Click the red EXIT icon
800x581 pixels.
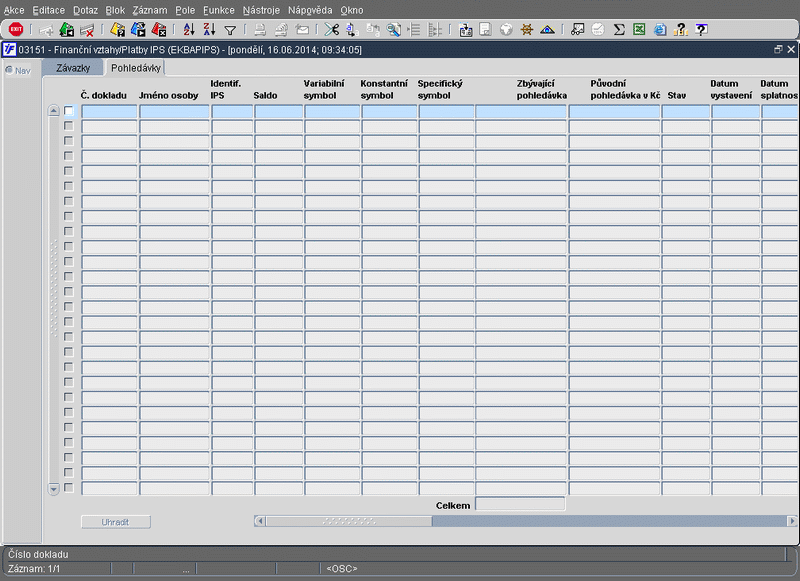(16, 30)
